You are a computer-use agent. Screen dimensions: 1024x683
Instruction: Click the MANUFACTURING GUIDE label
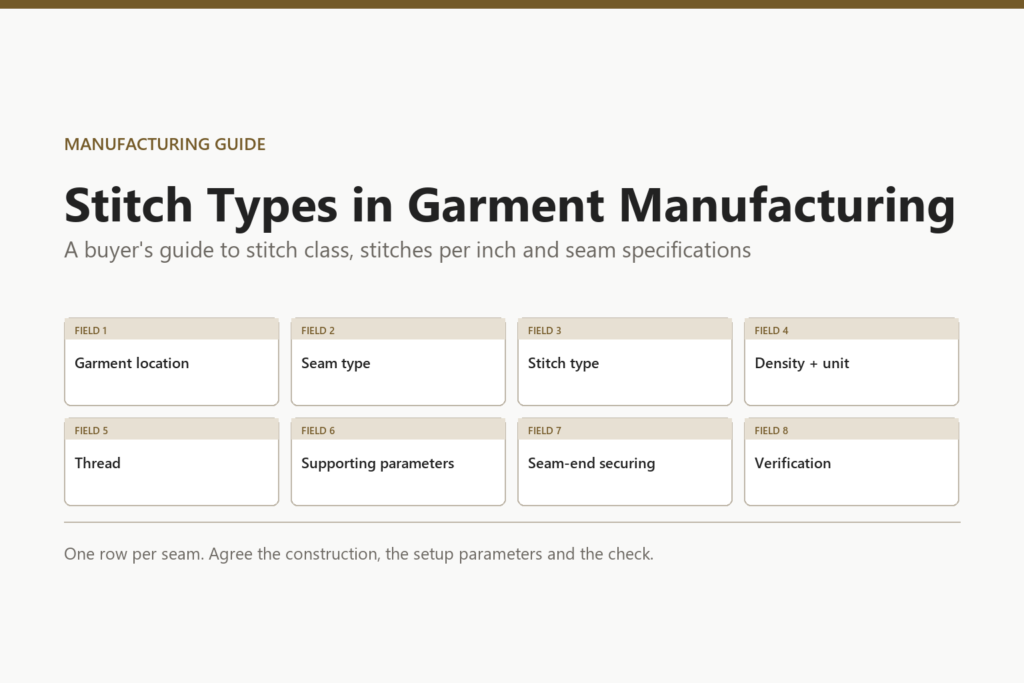[165, 144]
